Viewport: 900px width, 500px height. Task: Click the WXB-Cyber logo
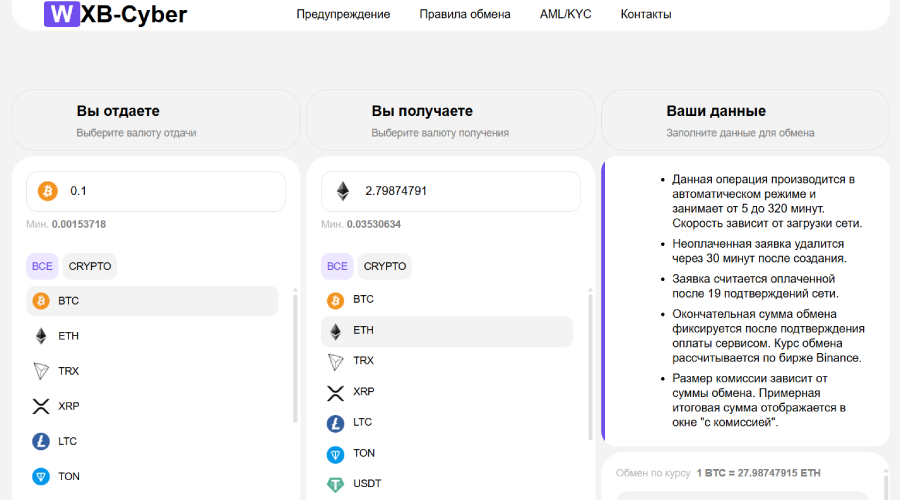[115, 14]
